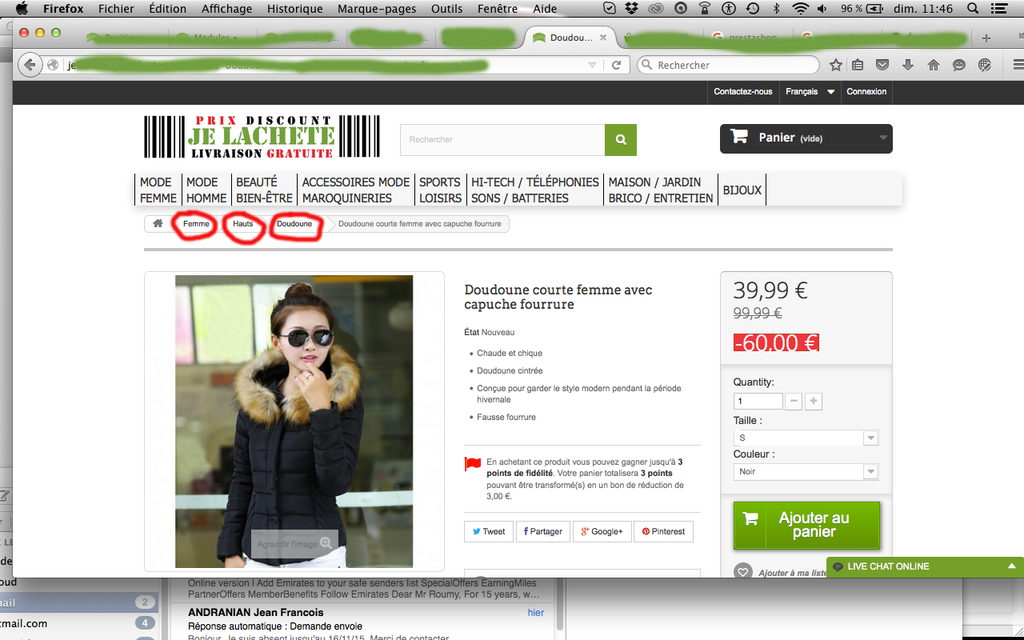The width and height of the screenshot is (1024, 640).
Task: Close the Doudou... tab
Action: click(x=603, y=38)
